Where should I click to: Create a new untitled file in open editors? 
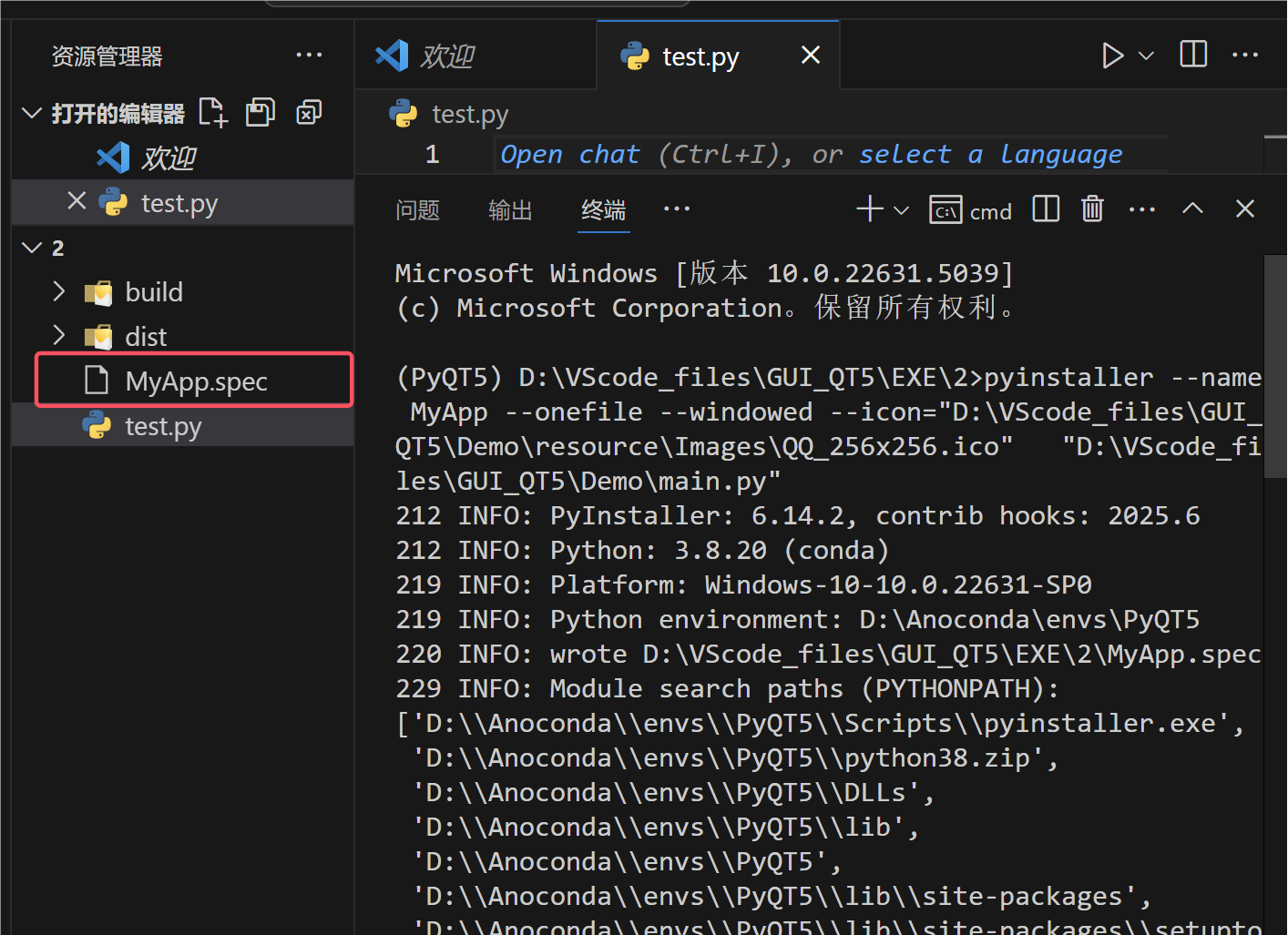point(212,111)
